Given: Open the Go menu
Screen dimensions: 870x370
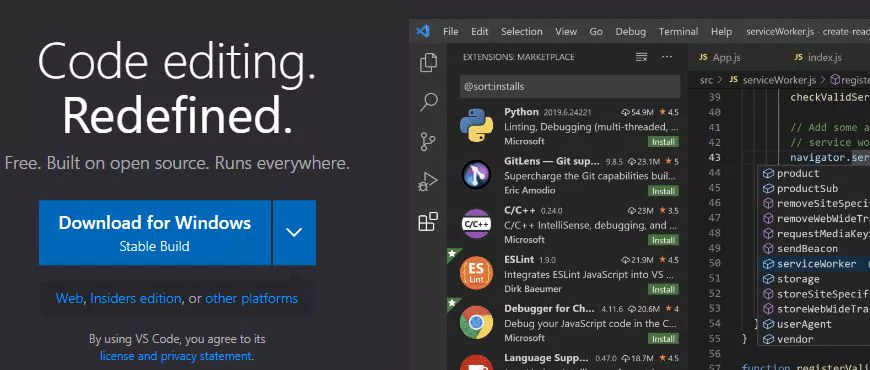Looking at the screenshot, I should pyautogui.click(x=596, y=32).
